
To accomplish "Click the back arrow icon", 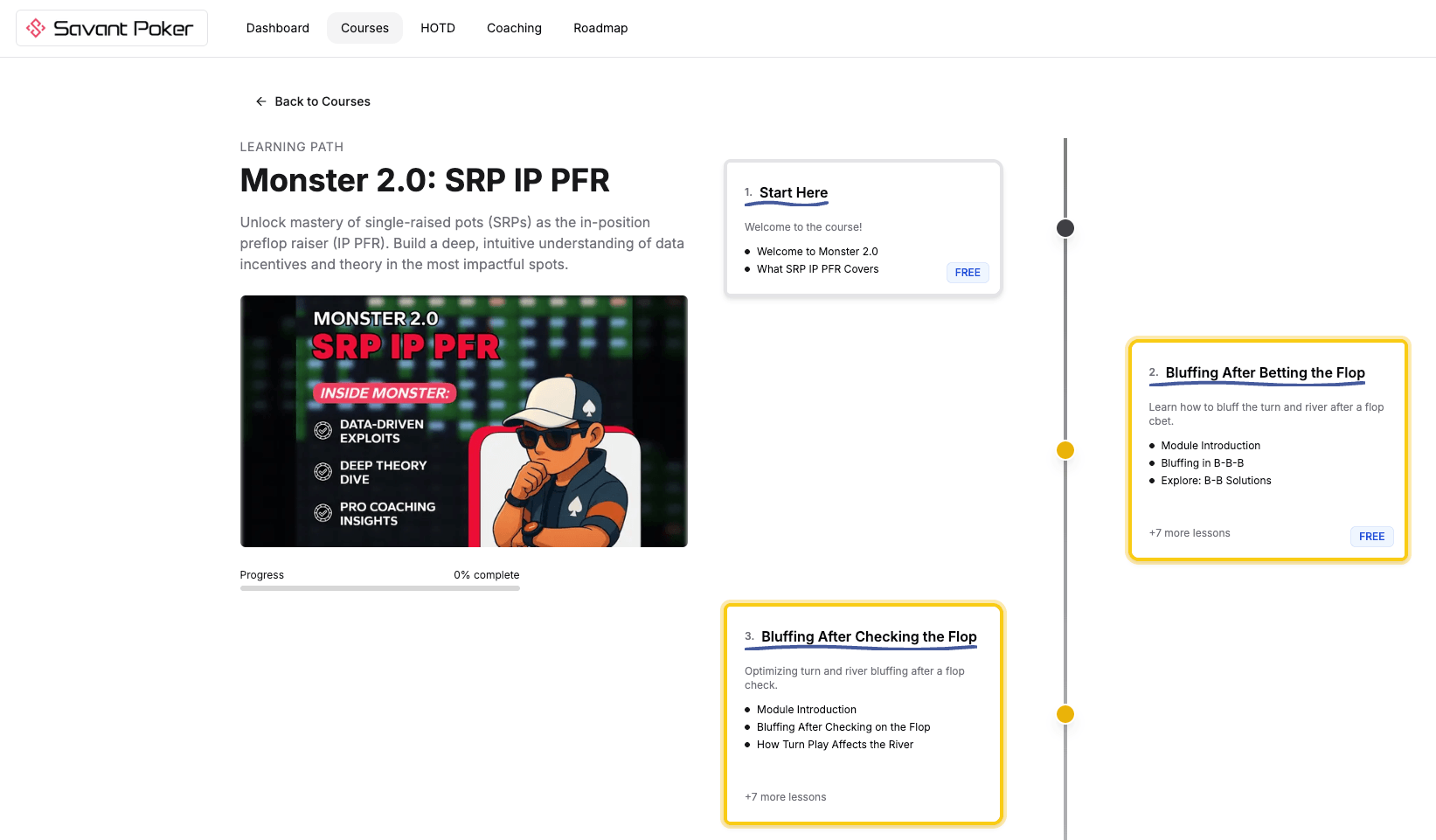I will 260,101.
